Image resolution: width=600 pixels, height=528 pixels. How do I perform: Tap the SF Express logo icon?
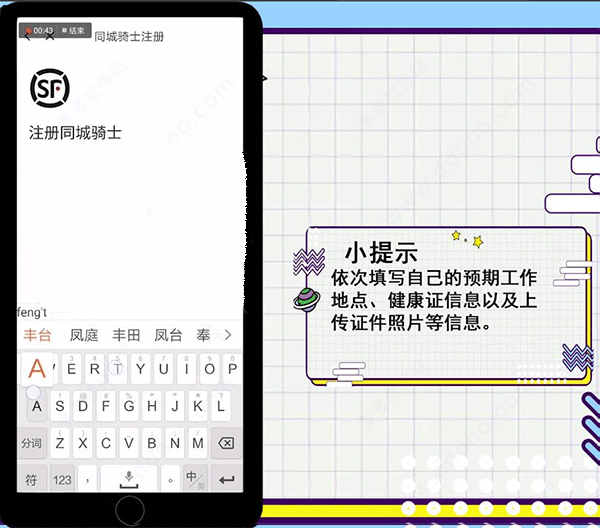[50, 90]
